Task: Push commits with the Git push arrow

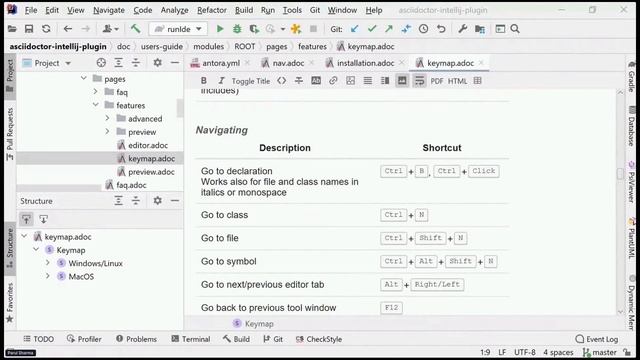Action: click(x=389, y=29)
